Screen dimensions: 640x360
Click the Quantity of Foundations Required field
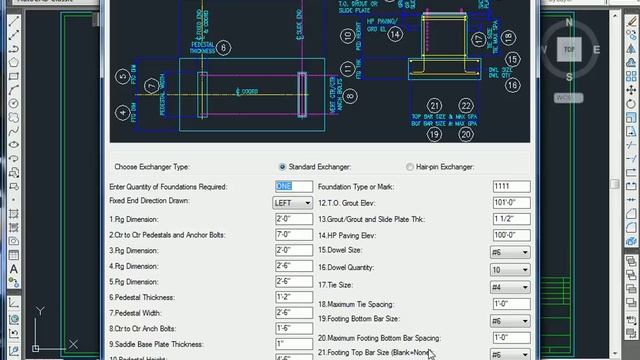point(294,187)
